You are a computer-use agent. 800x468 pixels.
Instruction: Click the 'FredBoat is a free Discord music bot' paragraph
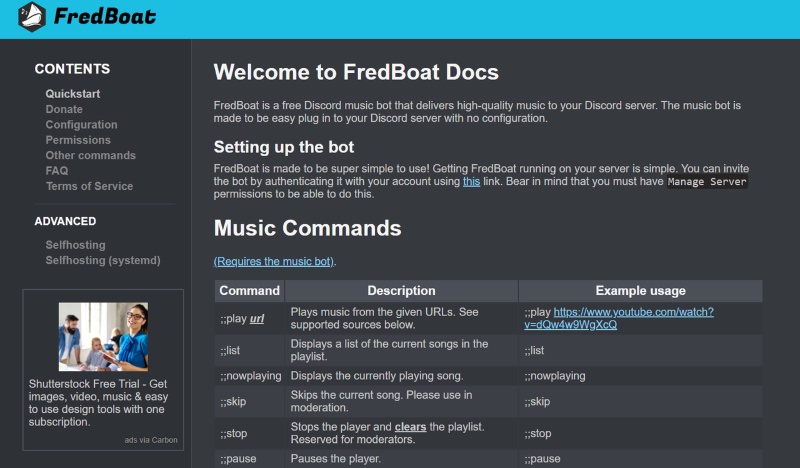coord(477,112)
